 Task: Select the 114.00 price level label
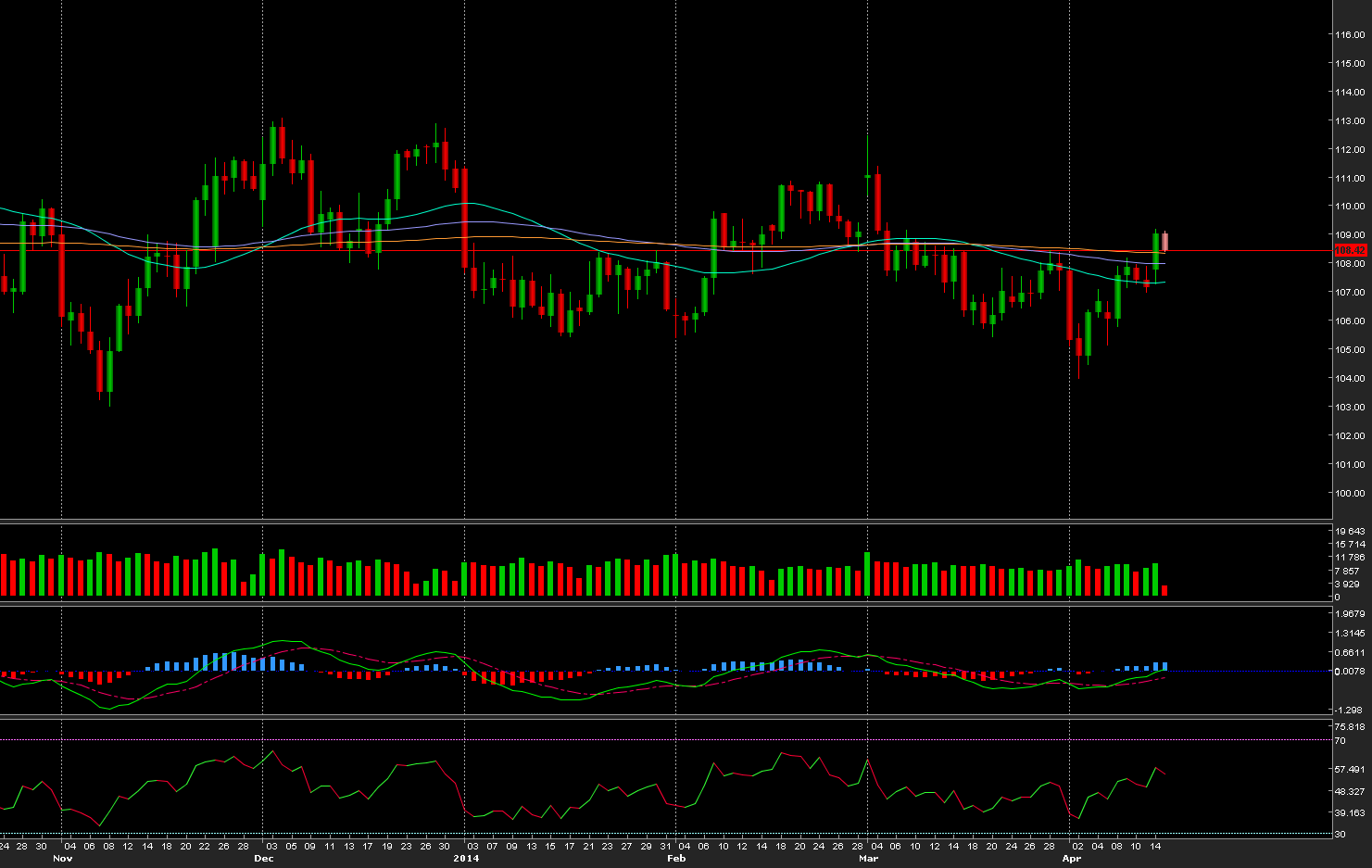click(1350, 92)
